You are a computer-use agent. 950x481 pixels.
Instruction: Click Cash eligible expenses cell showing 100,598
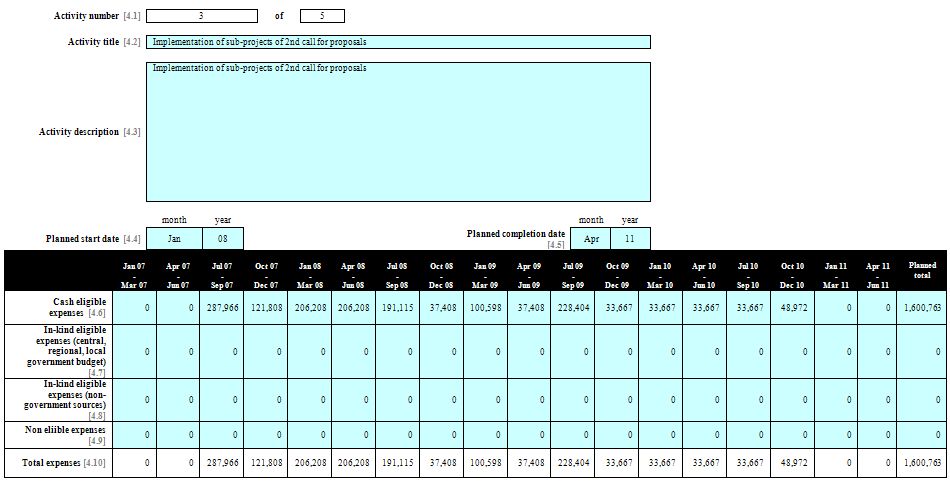click(x=484, y=308)
